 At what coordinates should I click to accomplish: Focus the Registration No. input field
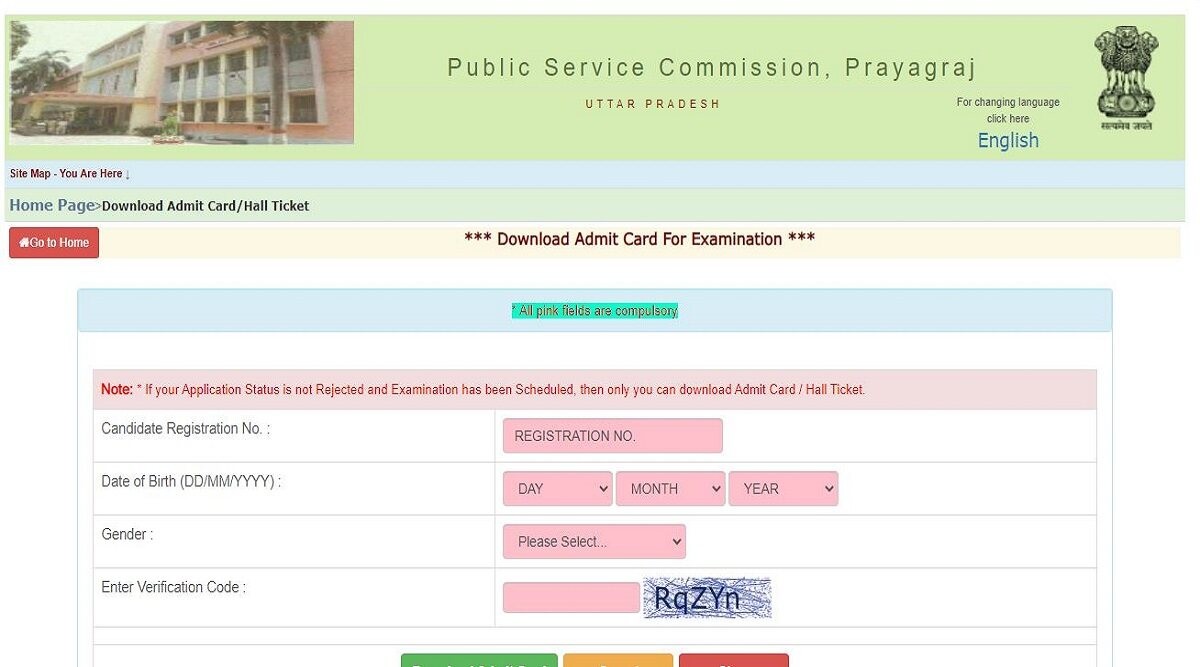pos(612,436)
